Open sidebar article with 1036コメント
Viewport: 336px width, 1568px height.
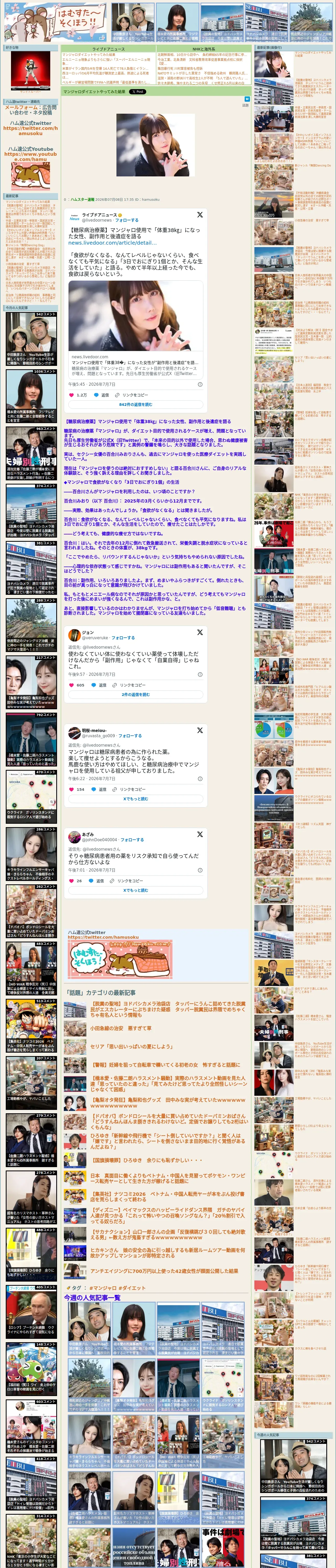point(31,396)
